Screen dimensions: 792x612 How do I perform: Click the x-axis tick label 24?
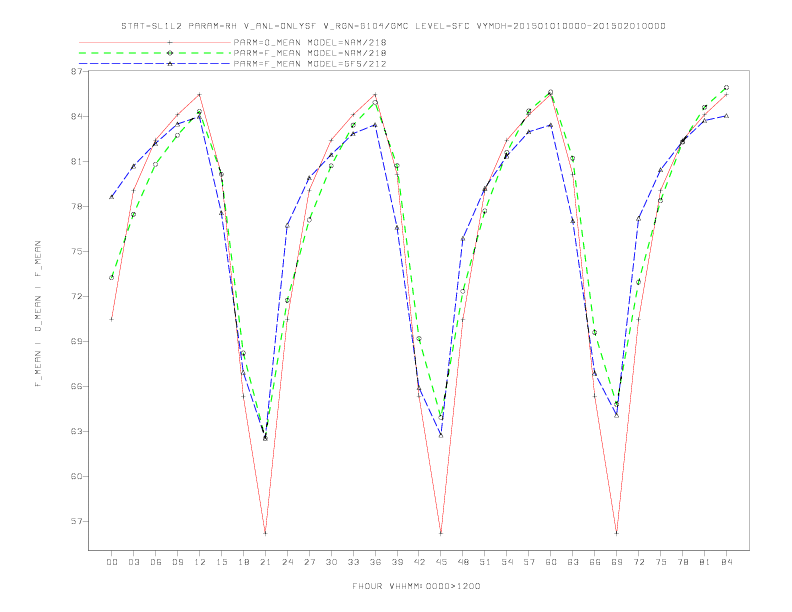click(x=287, y=562)
